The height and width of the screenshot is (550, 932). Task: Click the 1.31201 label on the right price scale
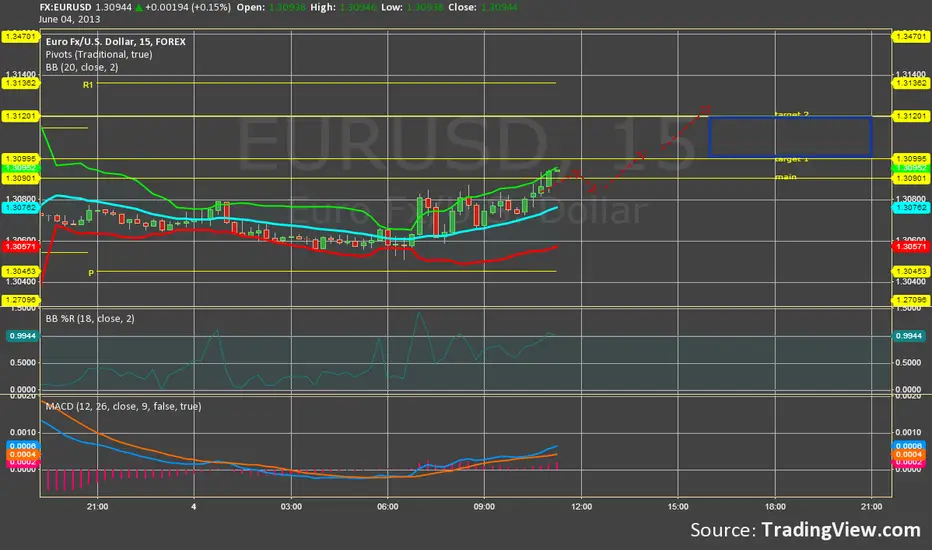coord(911,115)
